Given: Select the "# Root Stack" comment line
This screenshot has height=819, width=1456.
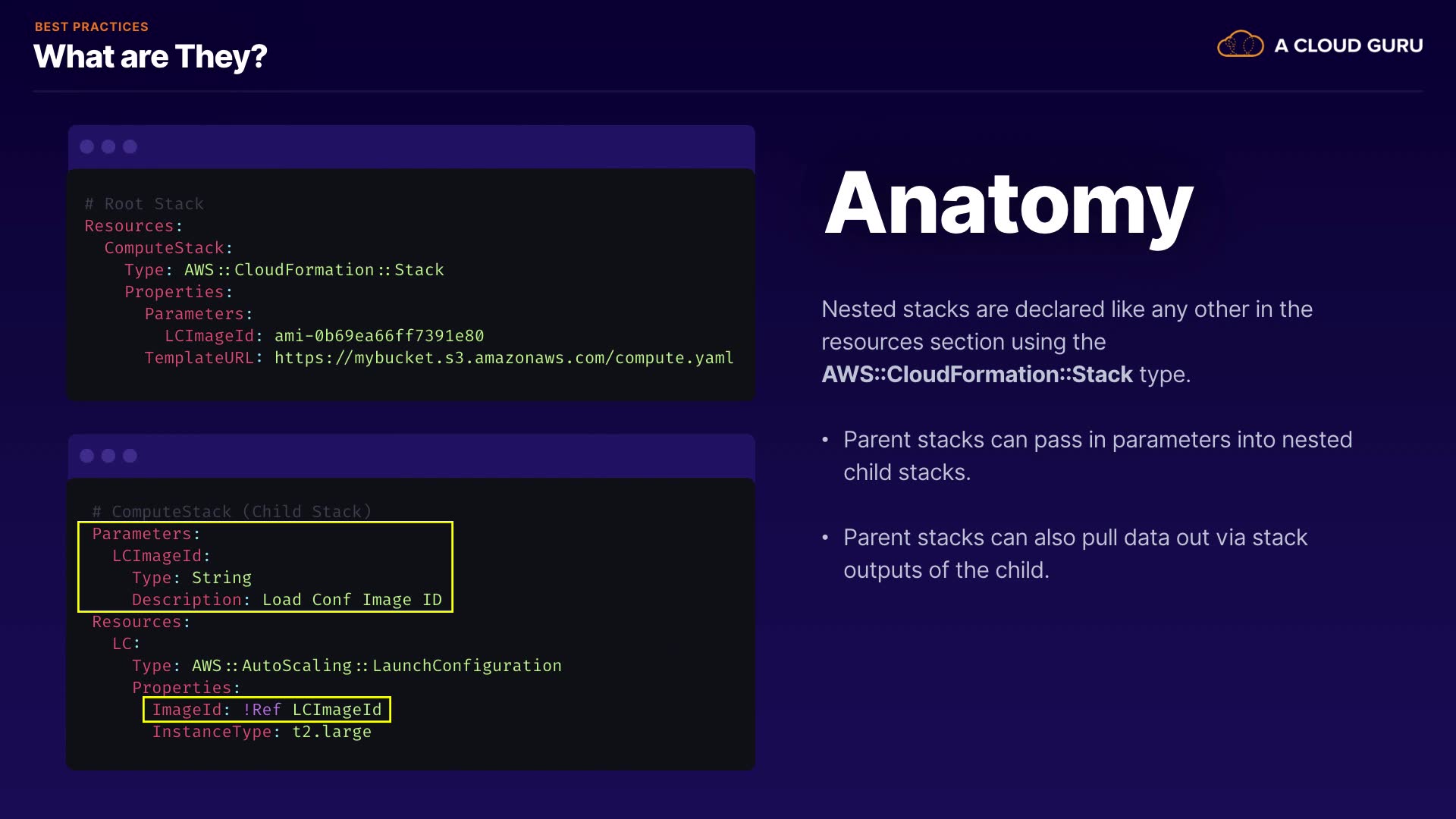Looking at the screenshot, I should point(144,204).
